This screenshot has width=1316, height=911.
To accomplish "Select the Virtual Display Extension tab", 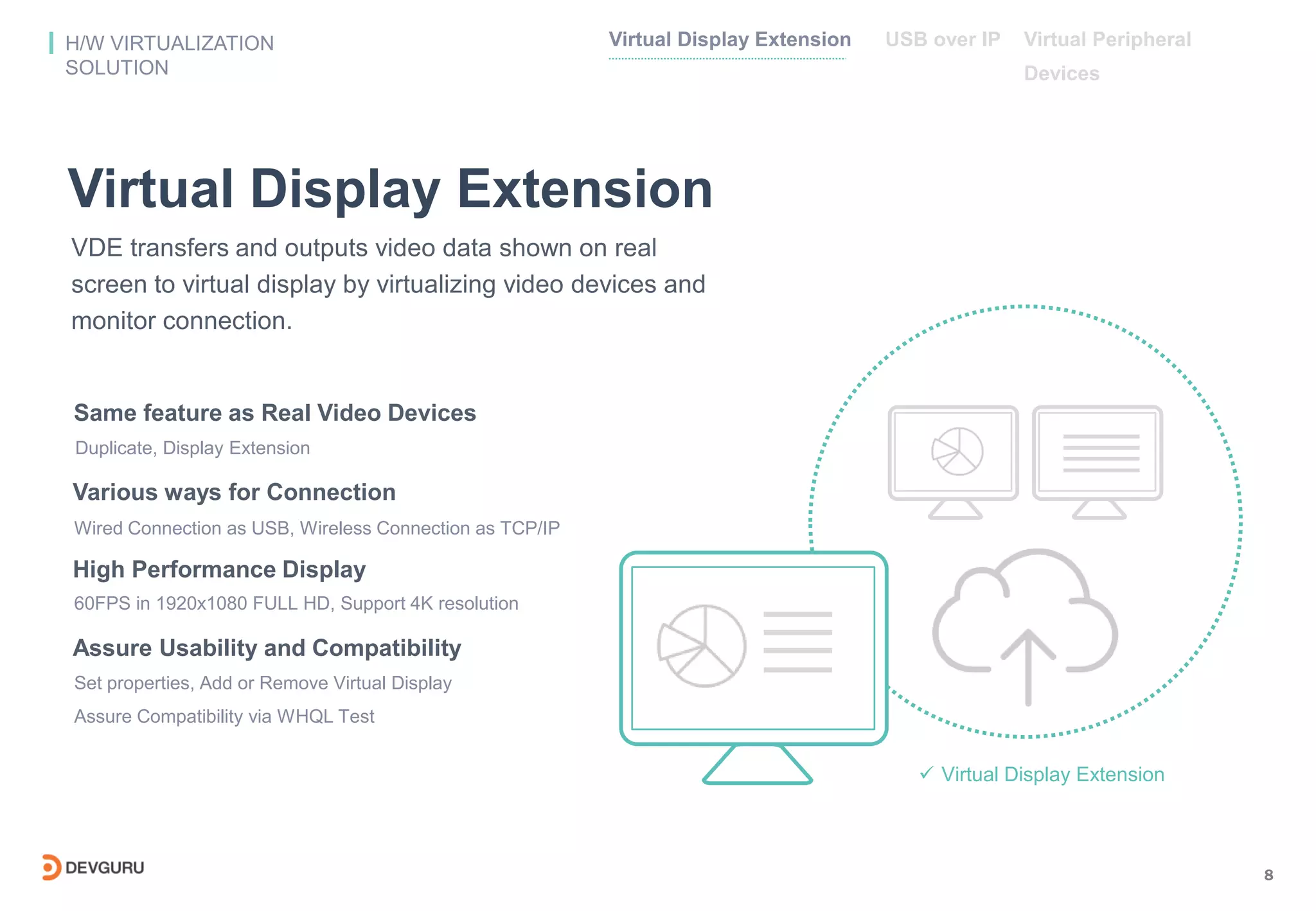I will (x=729, y=40).
